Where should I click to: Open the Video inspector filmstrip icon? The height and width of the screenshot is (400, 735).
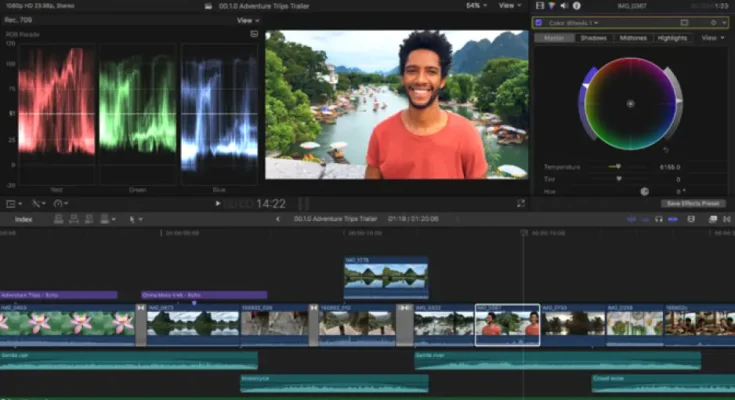click(540, 6)
